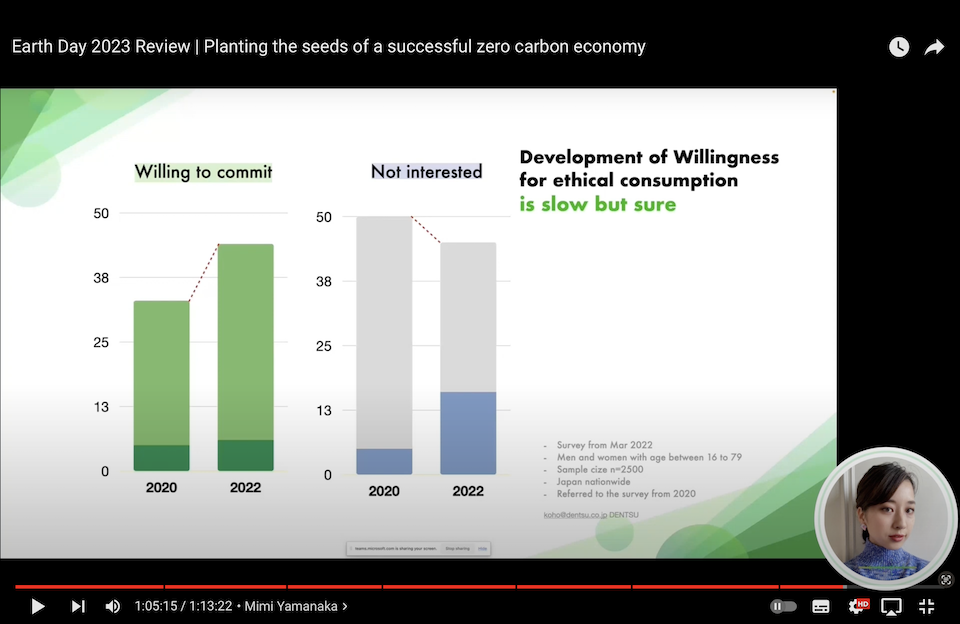Viewport: 960px width, 624px height.
Task: Turn on subtitles/closed captions
Action: tap(821, 606)
